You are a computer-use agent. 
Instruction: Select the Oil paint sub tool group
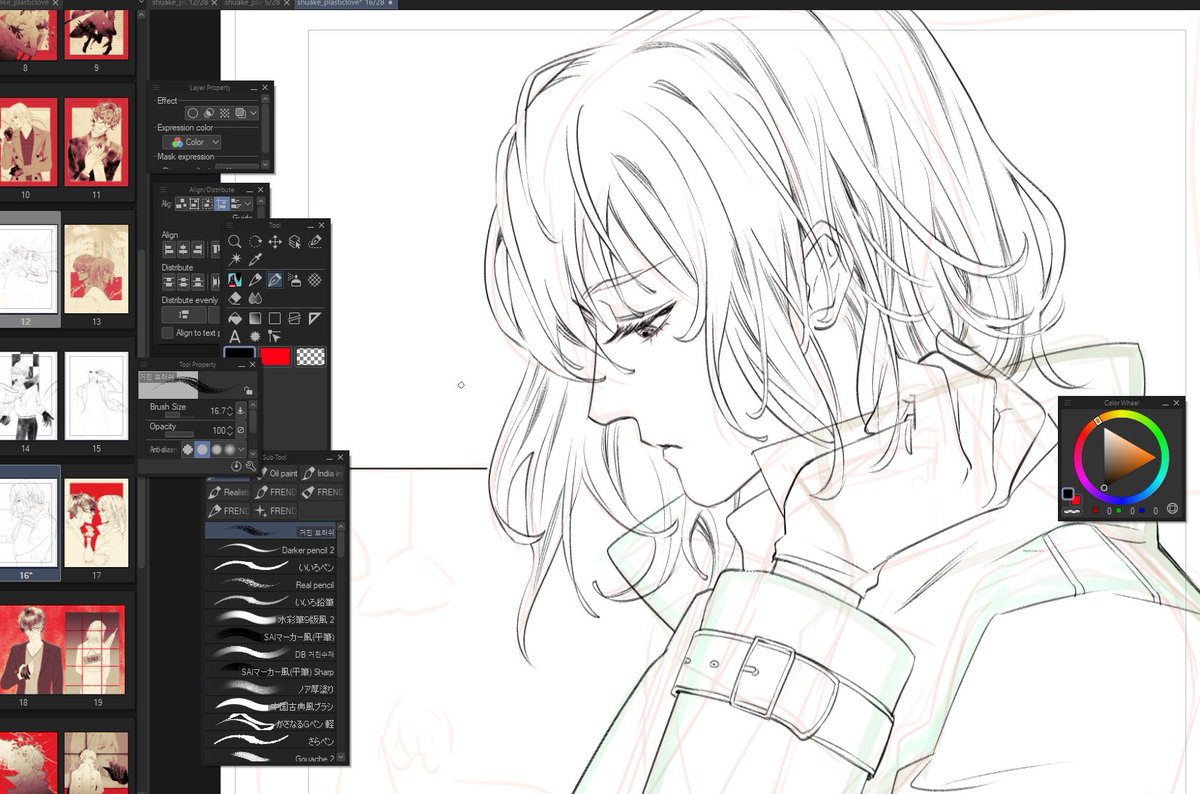278,473
